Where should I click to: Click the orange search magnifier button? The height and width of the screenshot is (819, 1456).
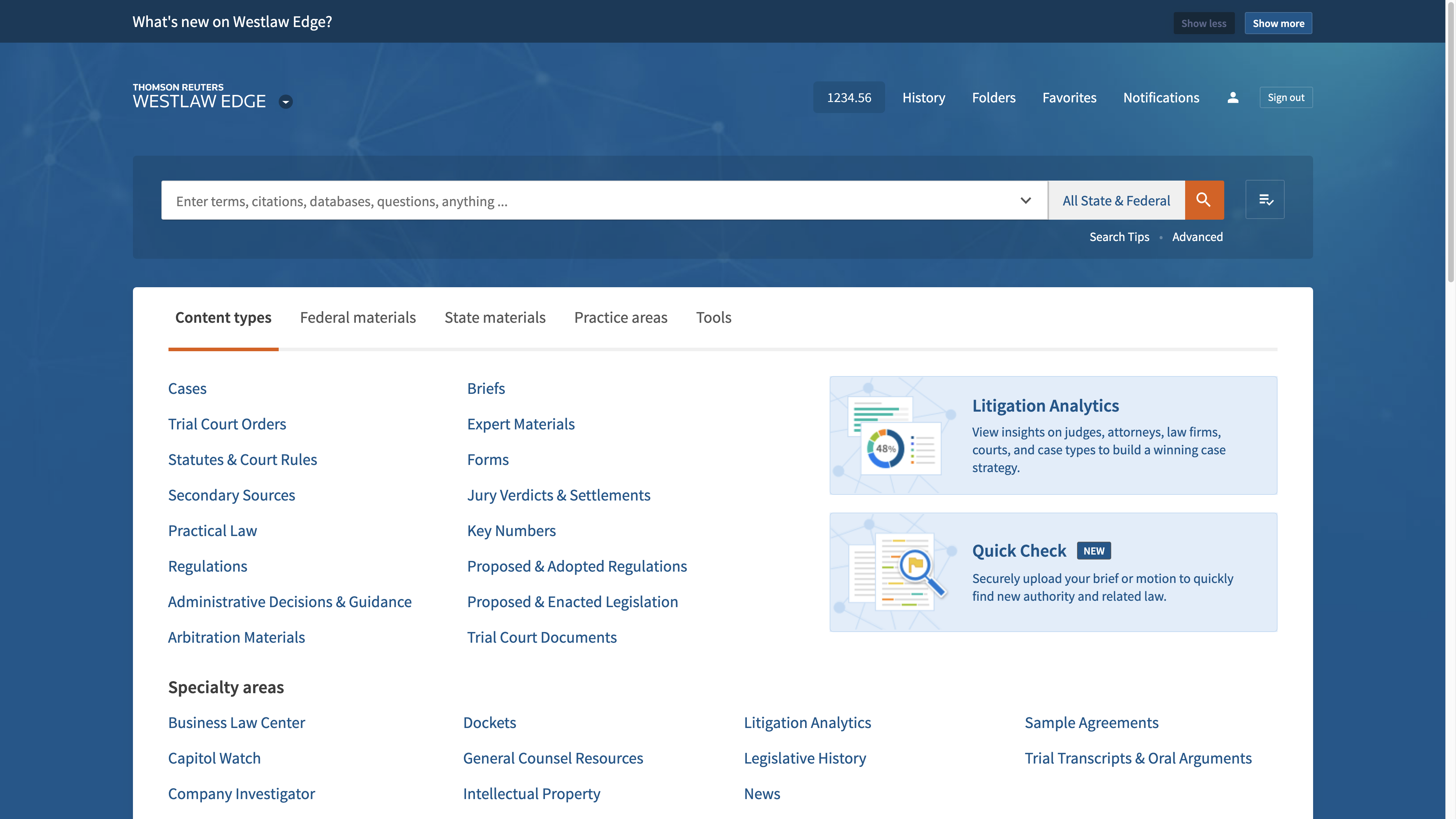pyautogui.click(x=1204, y=200)
